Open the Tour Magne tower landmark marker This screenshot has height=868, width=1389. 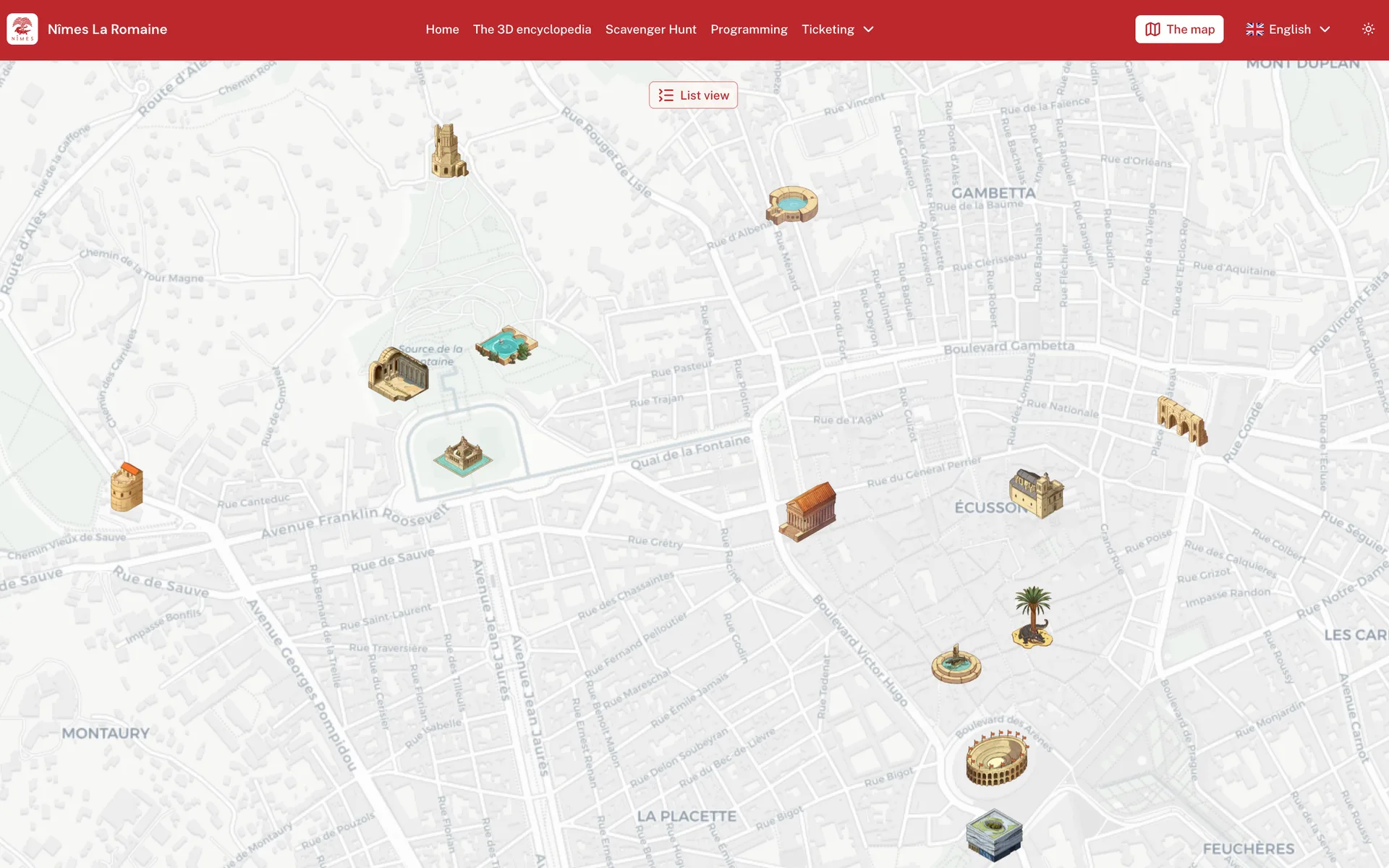click(x=449, y=150)
